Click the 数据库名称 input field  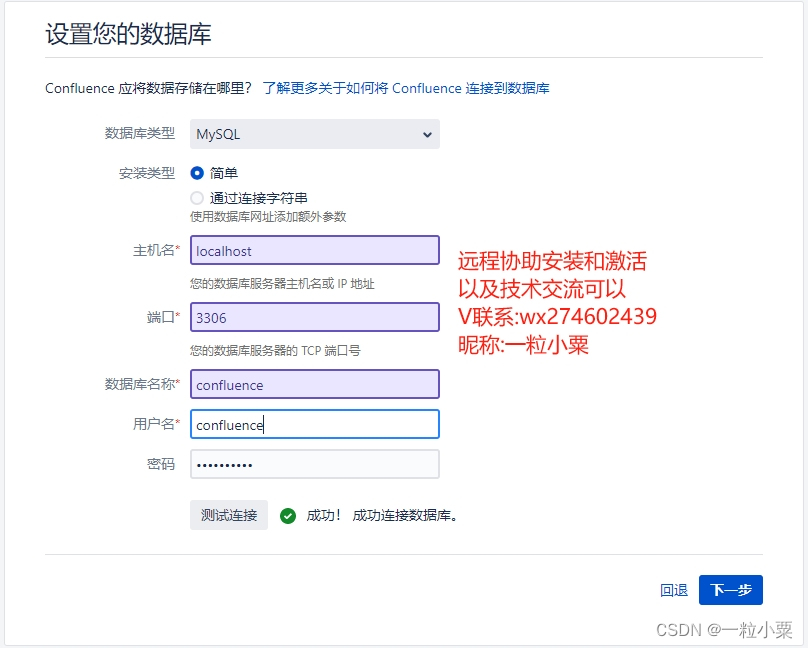[314, 384]
